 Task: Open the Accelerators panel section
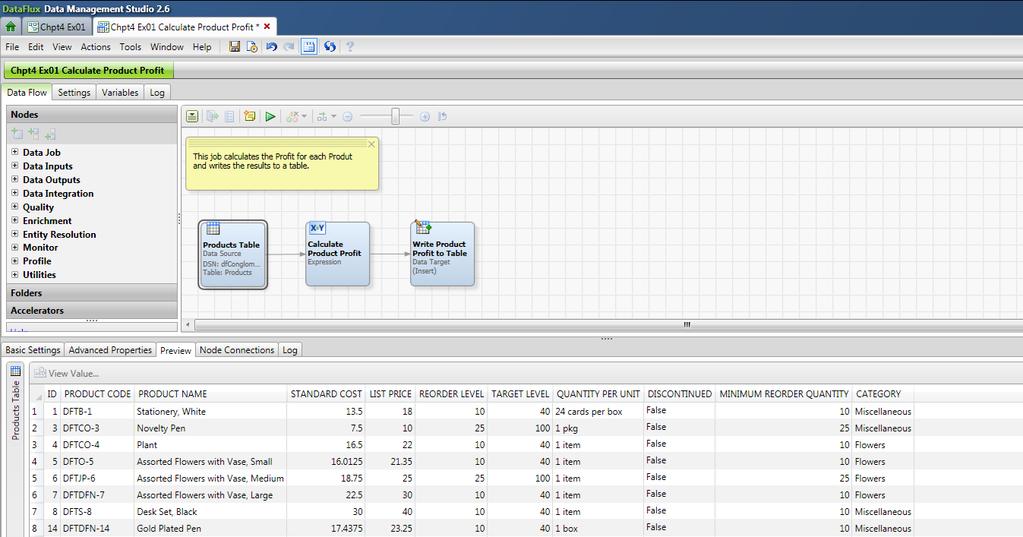tap(92, 311)
